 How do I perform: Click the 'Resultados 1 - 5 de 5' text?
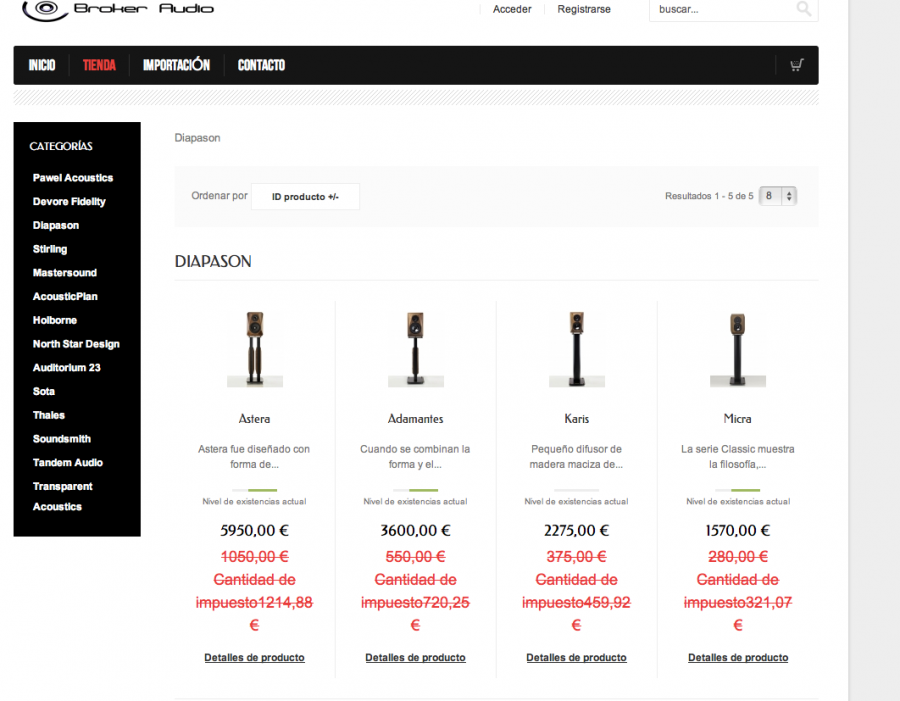tap(709, 196)
